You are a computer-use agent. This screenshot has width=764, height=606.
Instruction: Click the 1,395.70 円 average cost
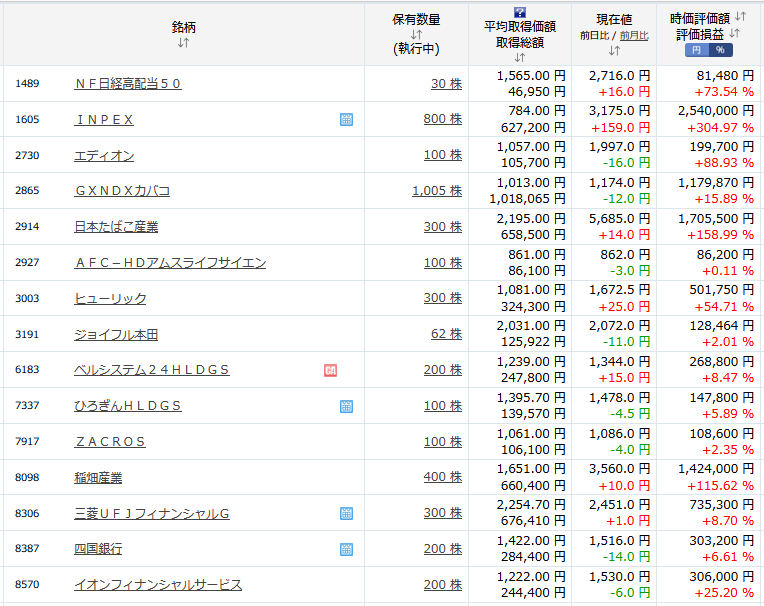click(x=531, y=398)
